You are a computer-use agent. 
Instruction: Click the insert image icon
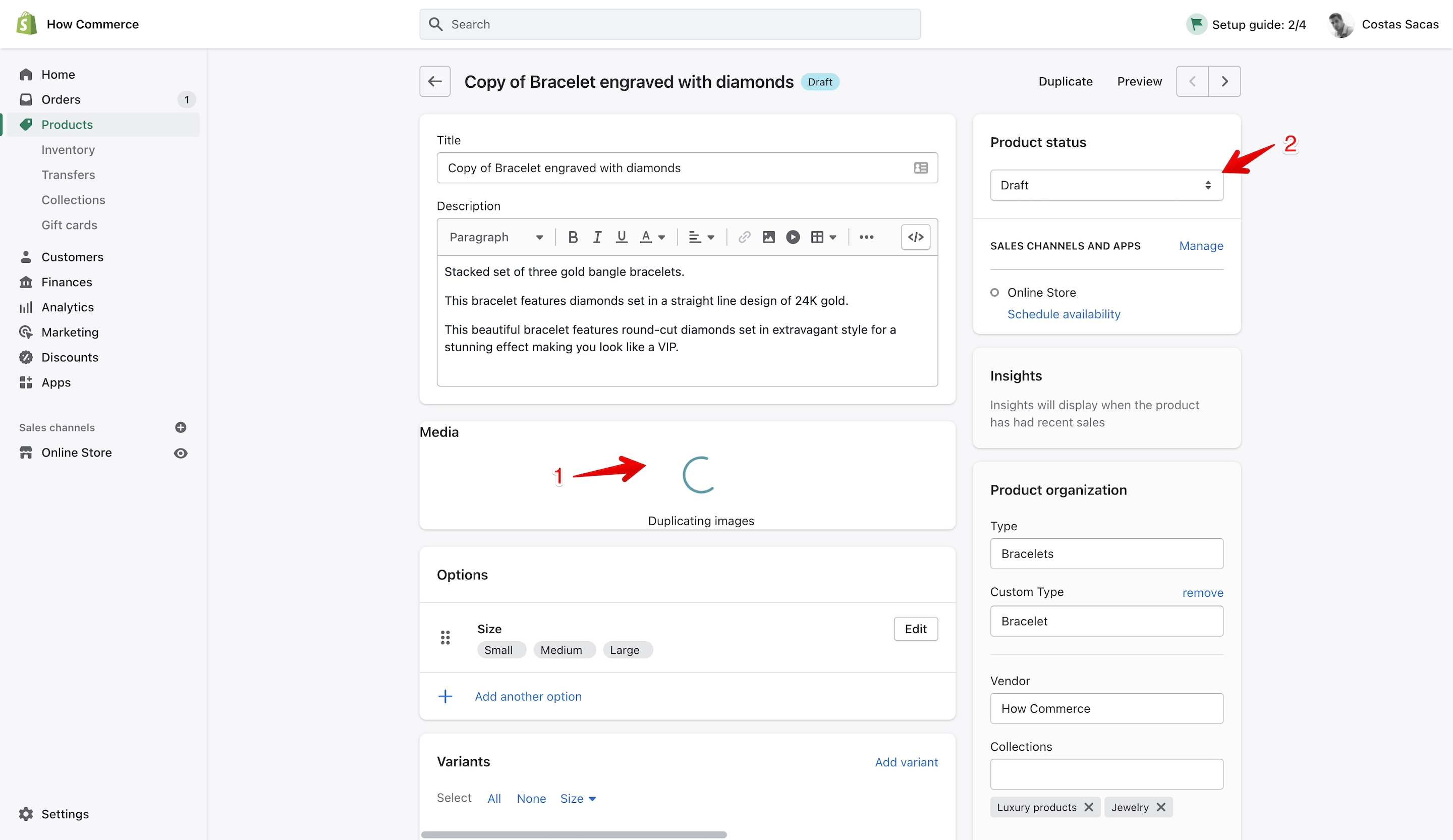(x=768, y=237)
